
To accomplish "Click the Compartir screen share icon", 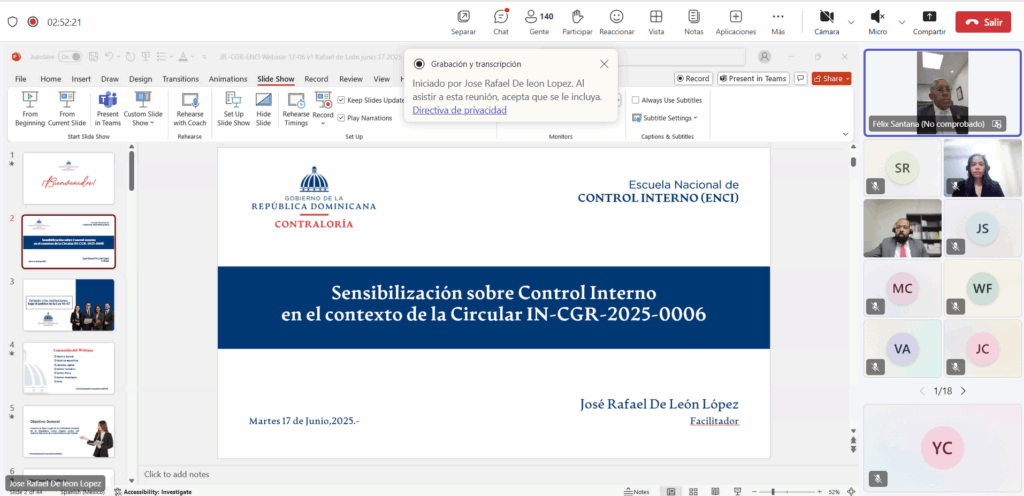I will 929,20.
